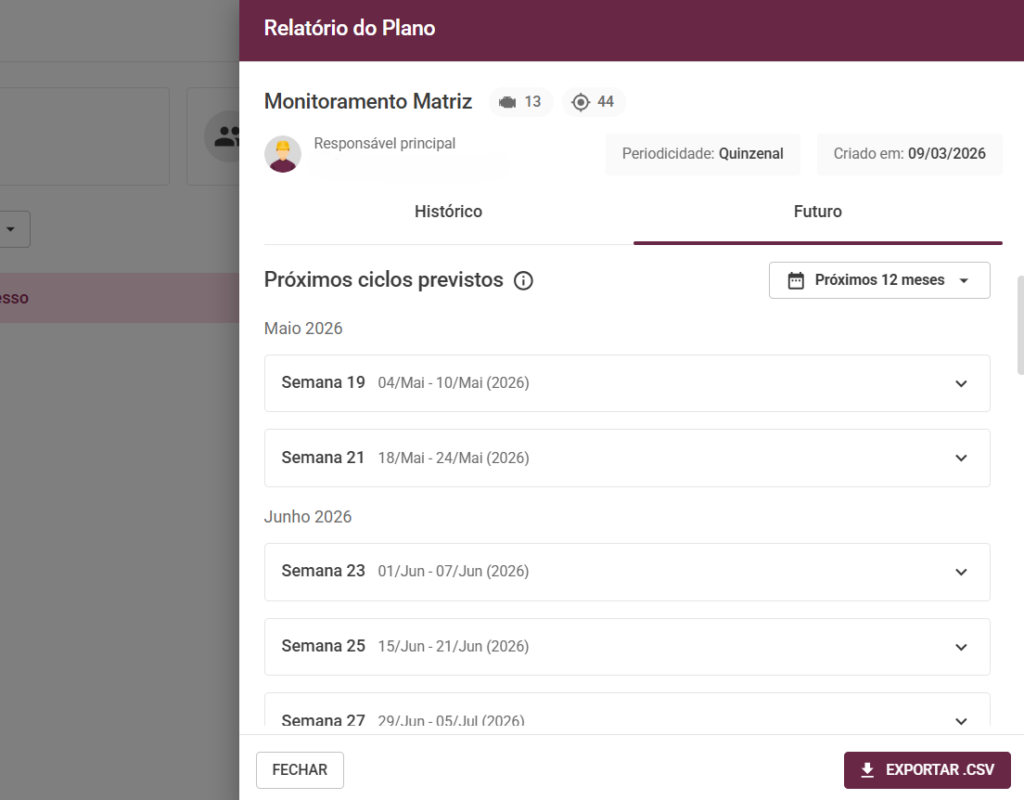This screenshot has width=1024, height=800.
Task: Open the background dropdown arrow on the left
Action: tap(10, 229)
